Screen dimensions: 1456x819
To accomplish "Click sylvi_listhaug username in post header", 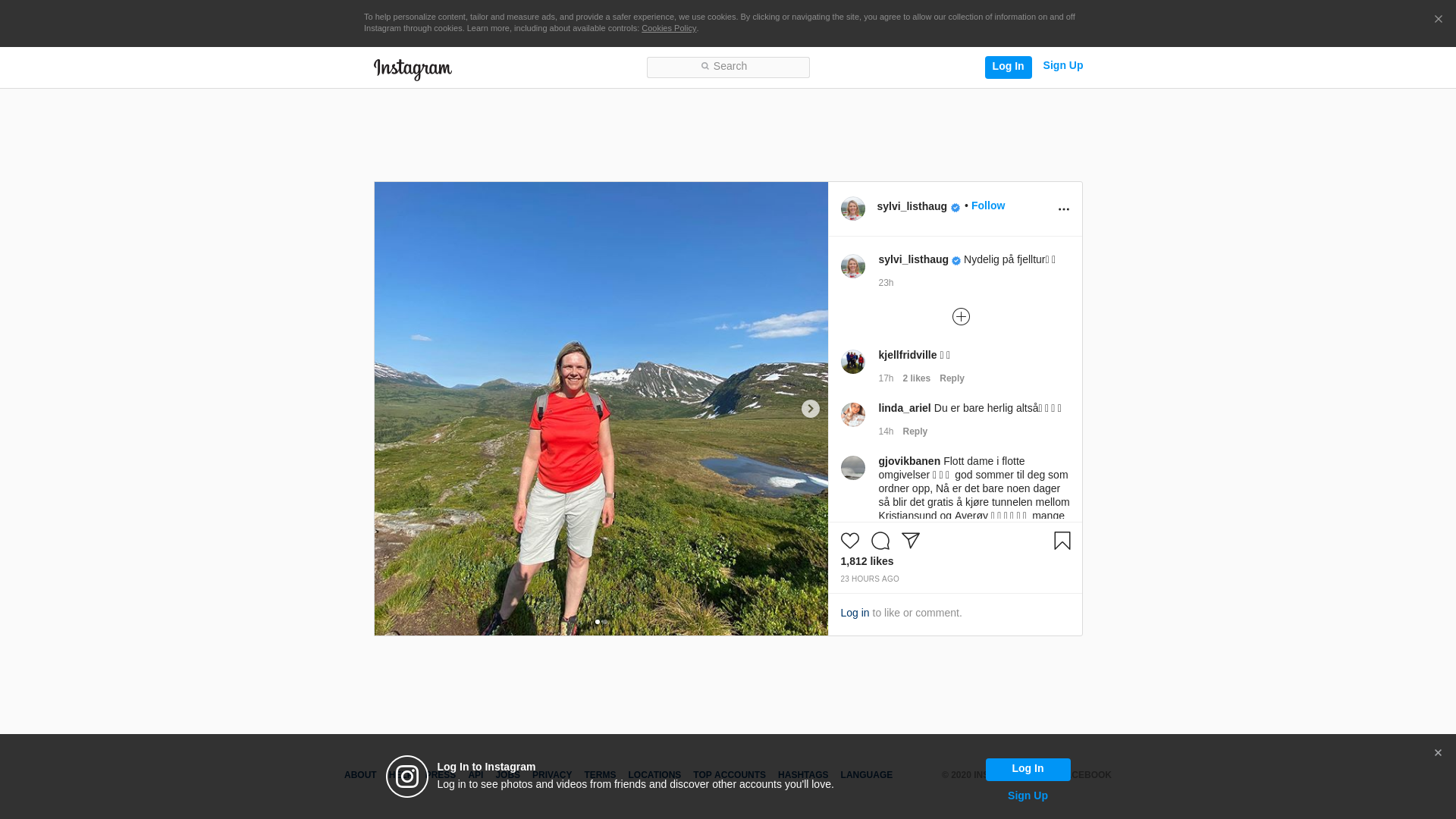I will point(912,206).
